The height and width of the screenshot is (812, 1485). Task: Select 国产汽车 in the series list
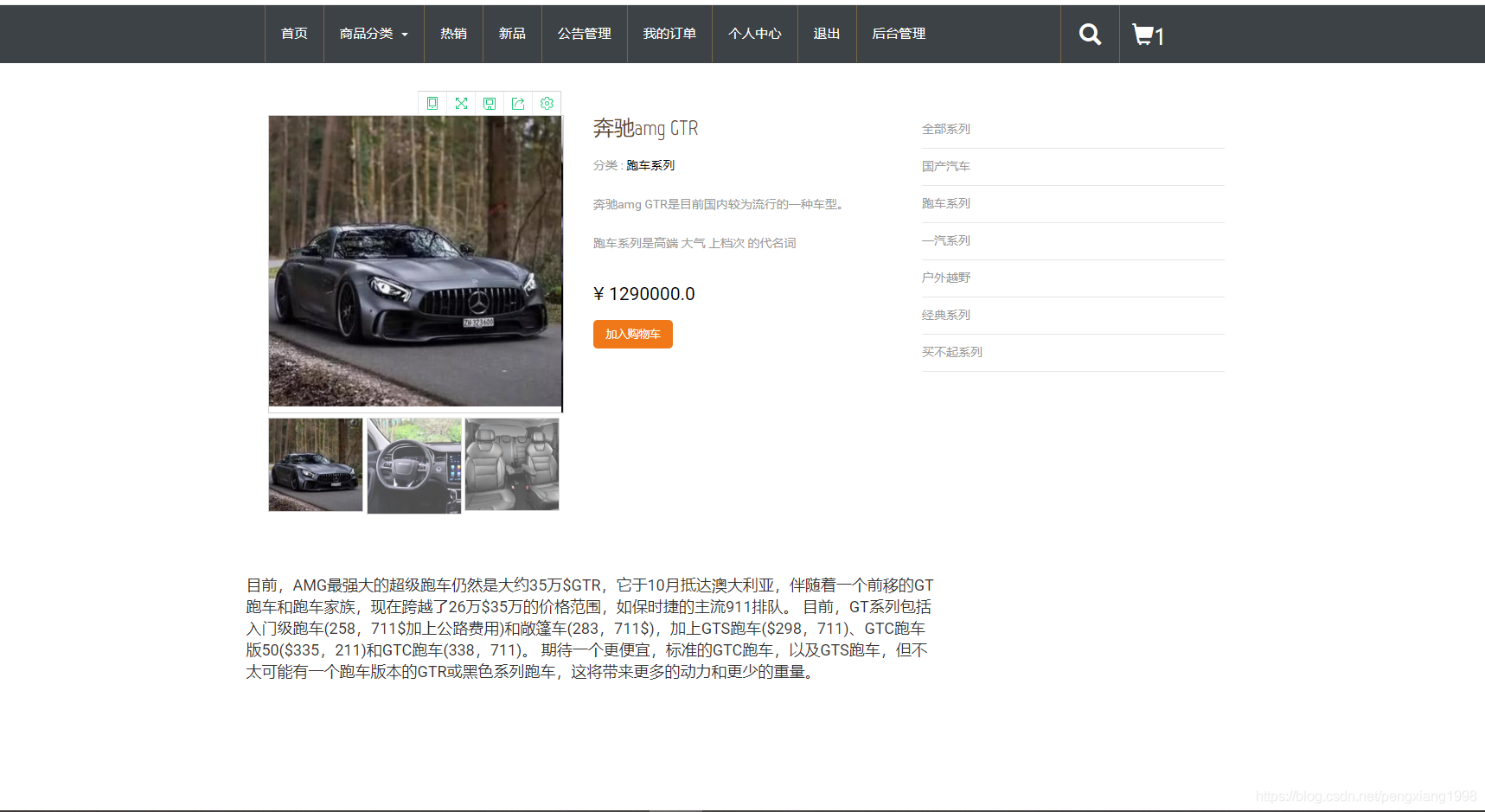(x=946, y=166)
